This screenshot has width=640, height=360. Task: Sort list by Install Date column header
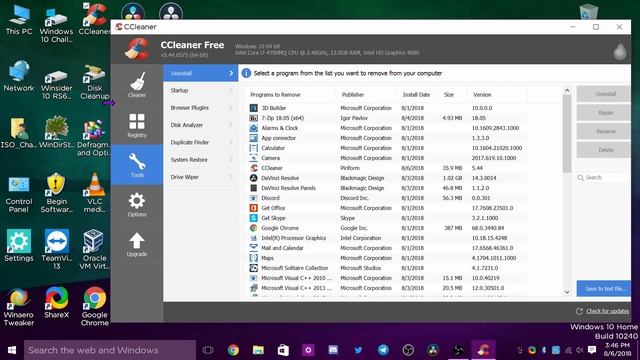tap(417, 95)
